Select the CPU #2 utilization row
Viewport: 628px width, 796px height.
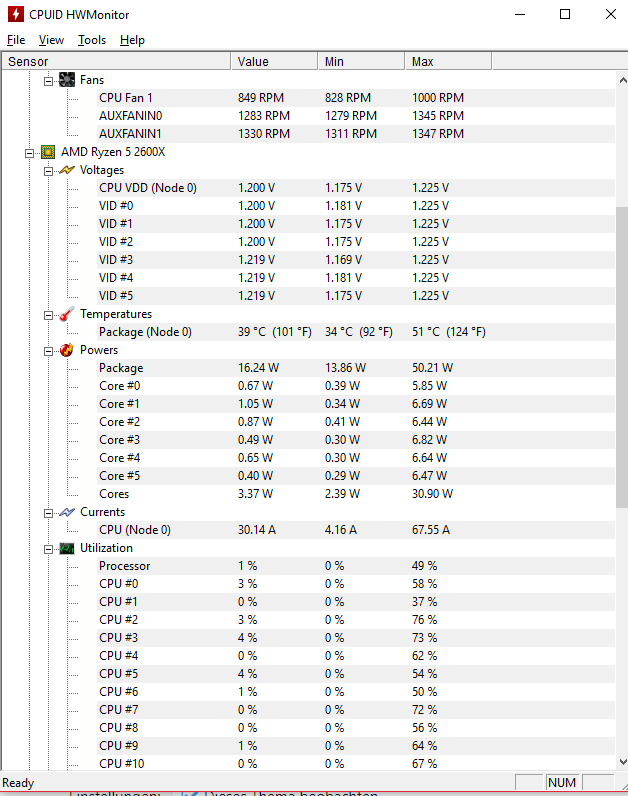pos(356,620)
